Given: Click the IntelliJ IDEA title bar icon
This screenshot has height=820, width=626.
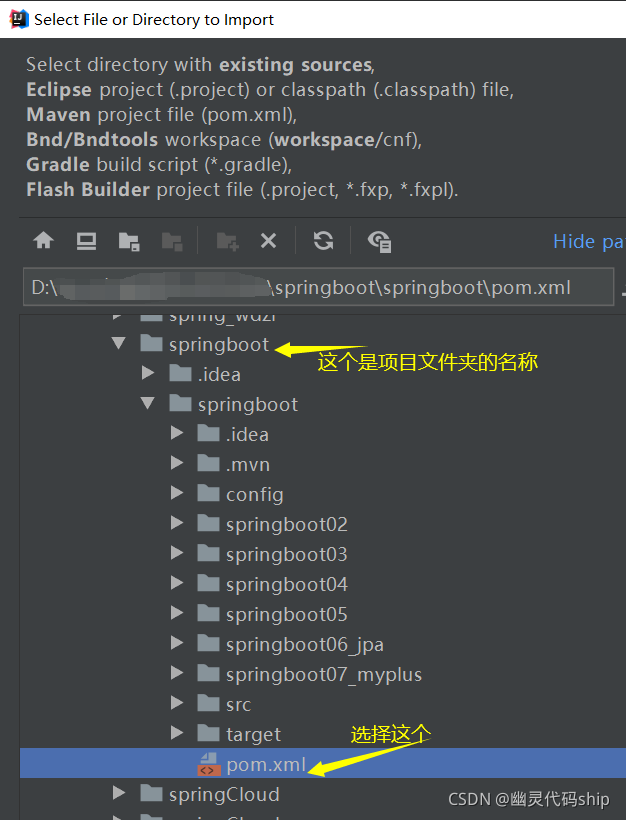Looking at the screenshot, I should [19, 19].
